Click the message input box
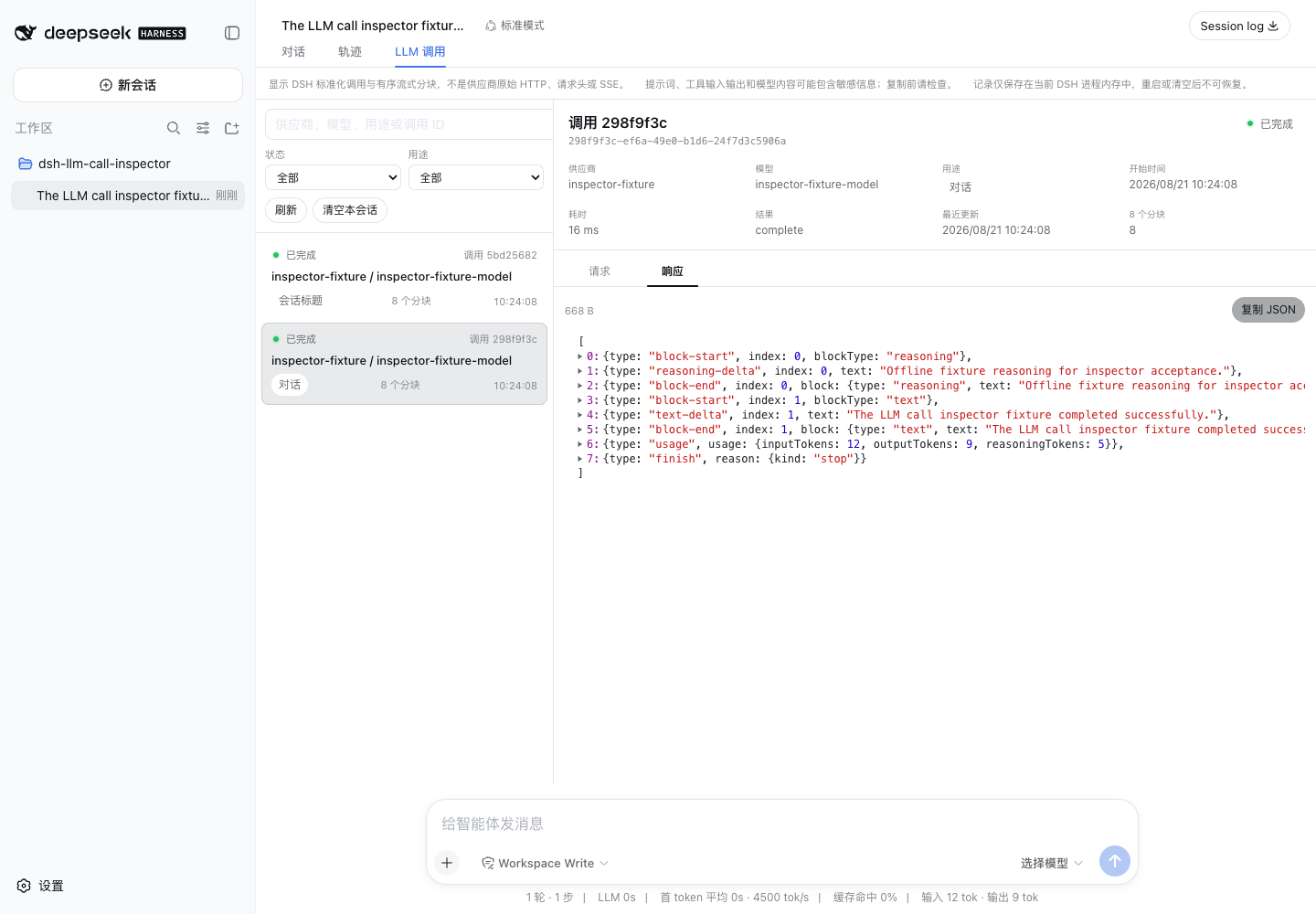Screen dimensions: 1316x914 pyautogui.click(x=782, y=824)
